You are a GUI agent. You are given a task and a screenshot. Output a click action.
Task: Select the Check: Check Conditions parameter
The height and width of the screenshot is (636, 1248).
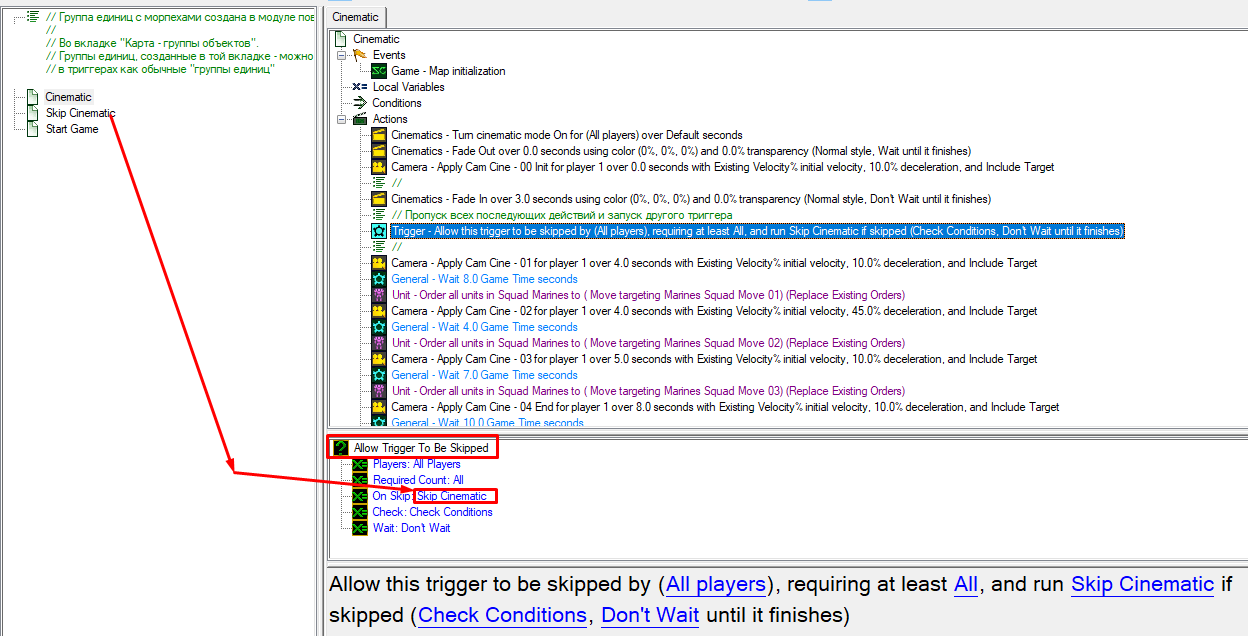433,512
